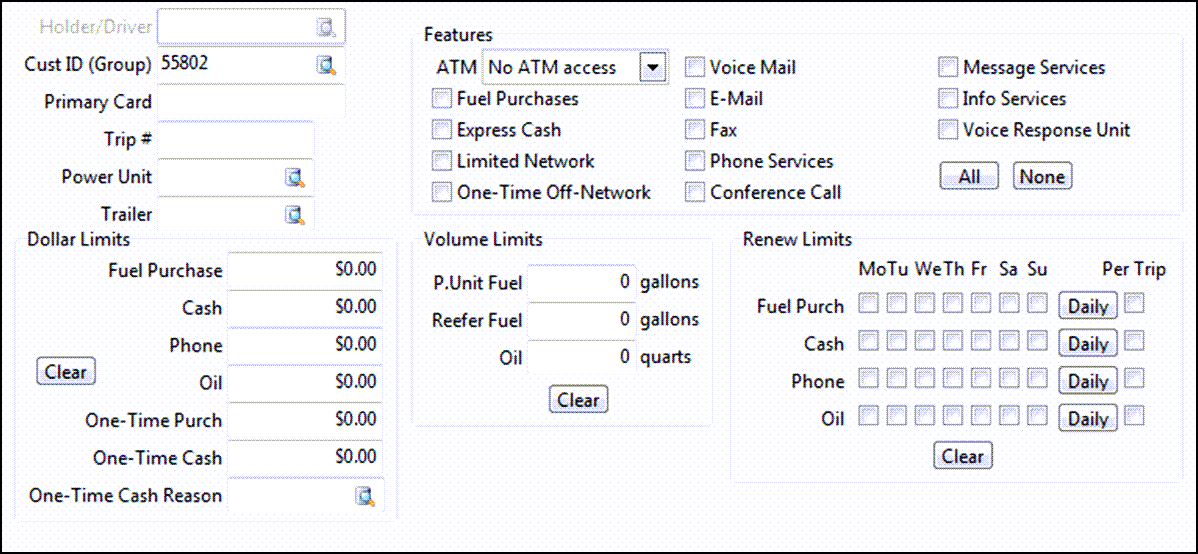Viewport: 1198px width, 554px height.
Task: Click the Holder/Driver lookup icon
Action: [x=326, y=28]
